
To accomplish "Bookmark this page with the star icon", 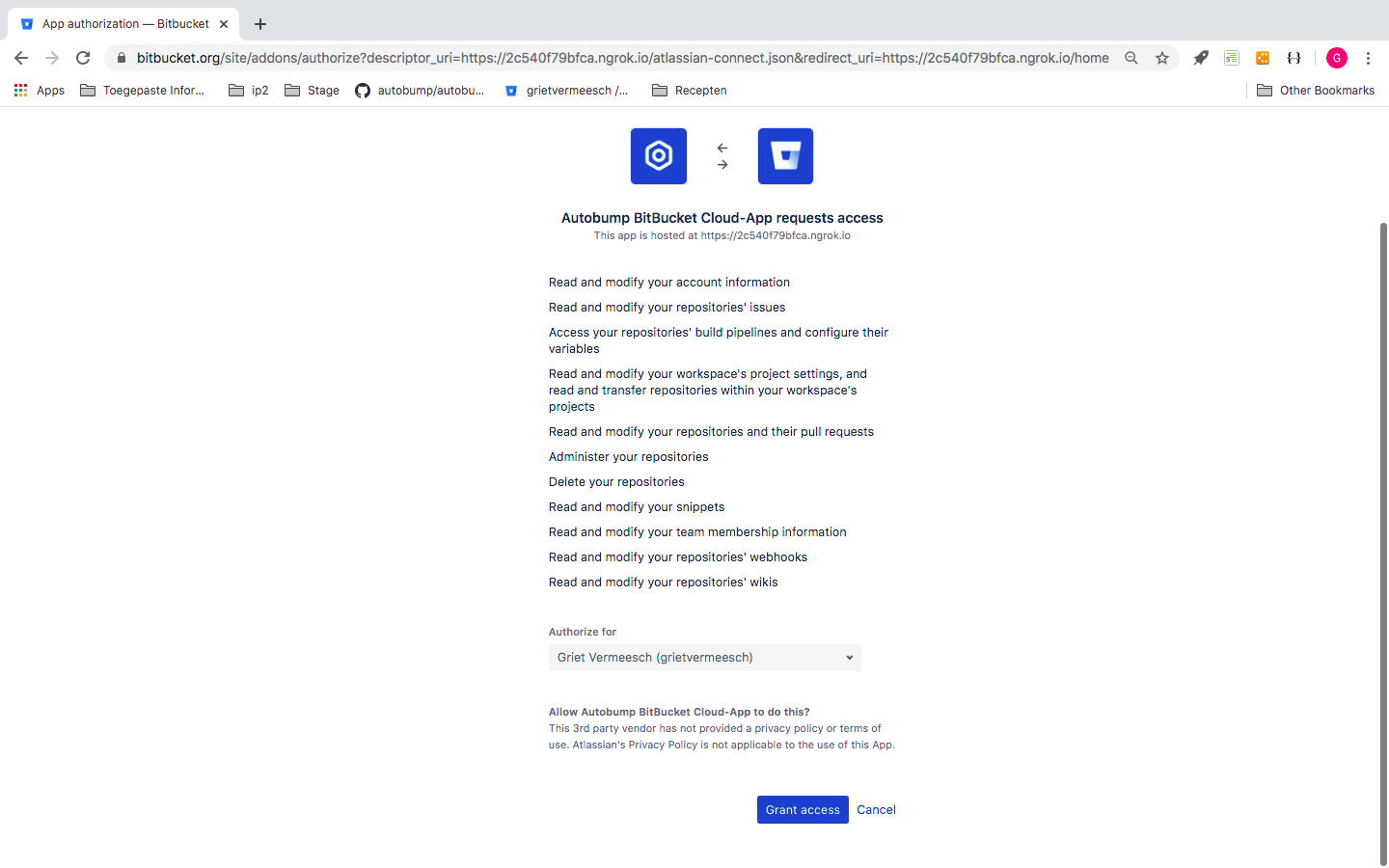I will pos(1162,58).
